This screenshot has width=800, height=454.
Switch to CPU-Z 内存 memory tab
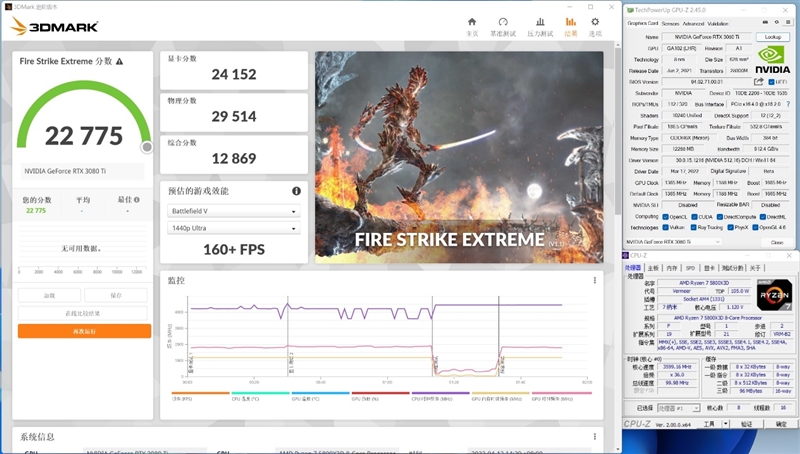672,268
